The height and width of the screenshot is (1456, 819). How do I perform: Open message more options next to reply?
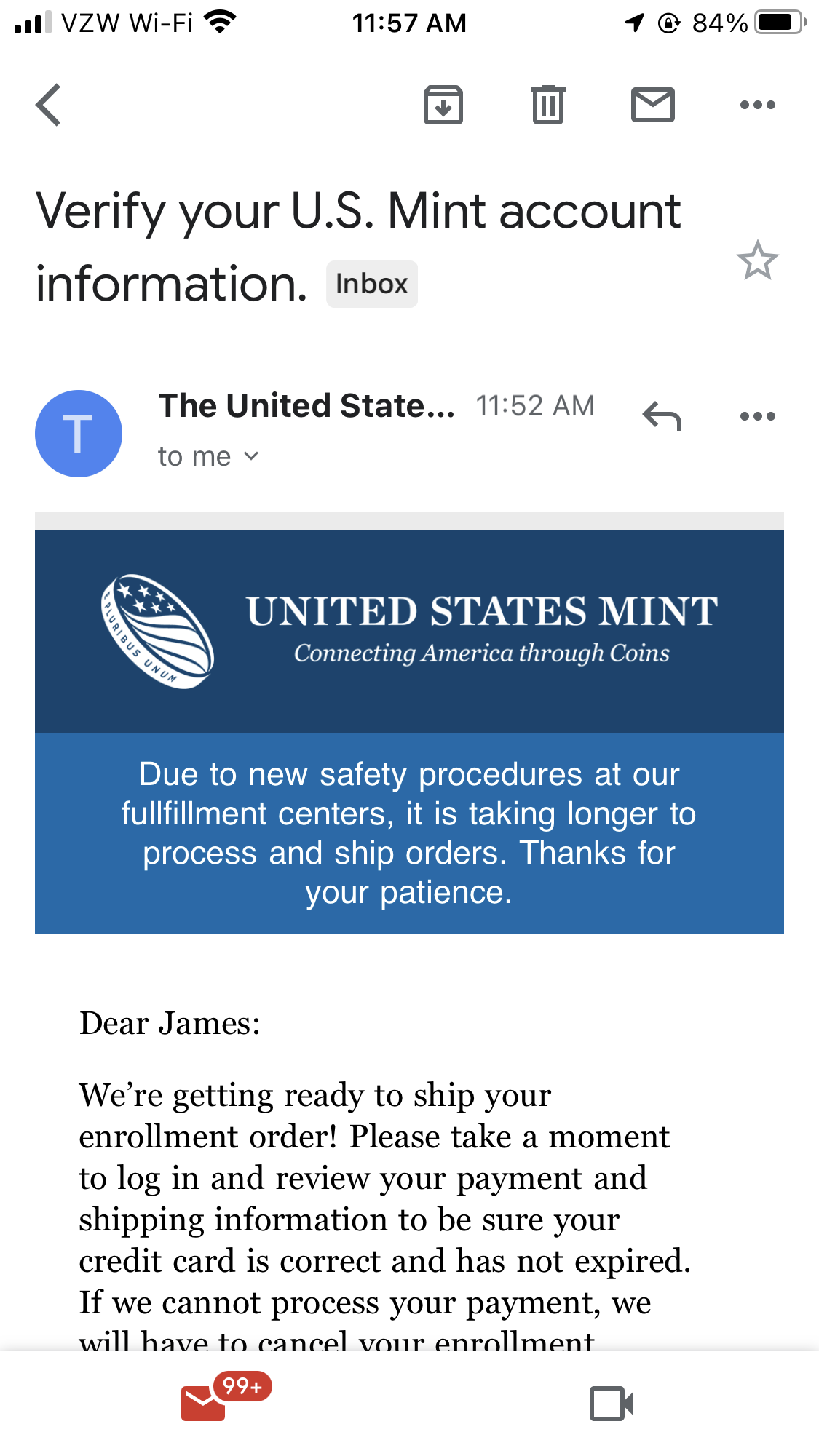pos(758,416)
